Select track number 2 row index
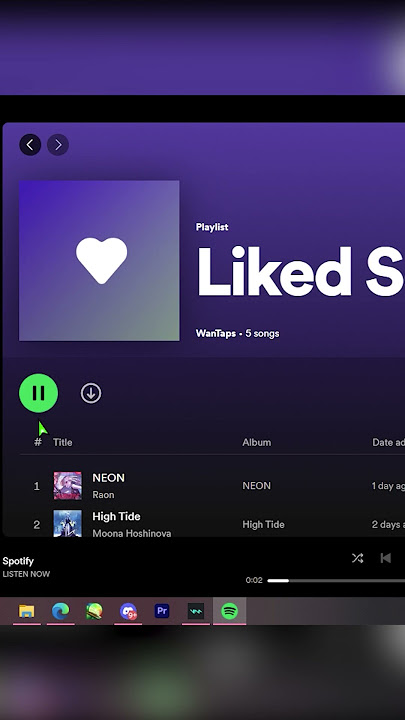The image size is (405, 720). (x=37, y=525)
